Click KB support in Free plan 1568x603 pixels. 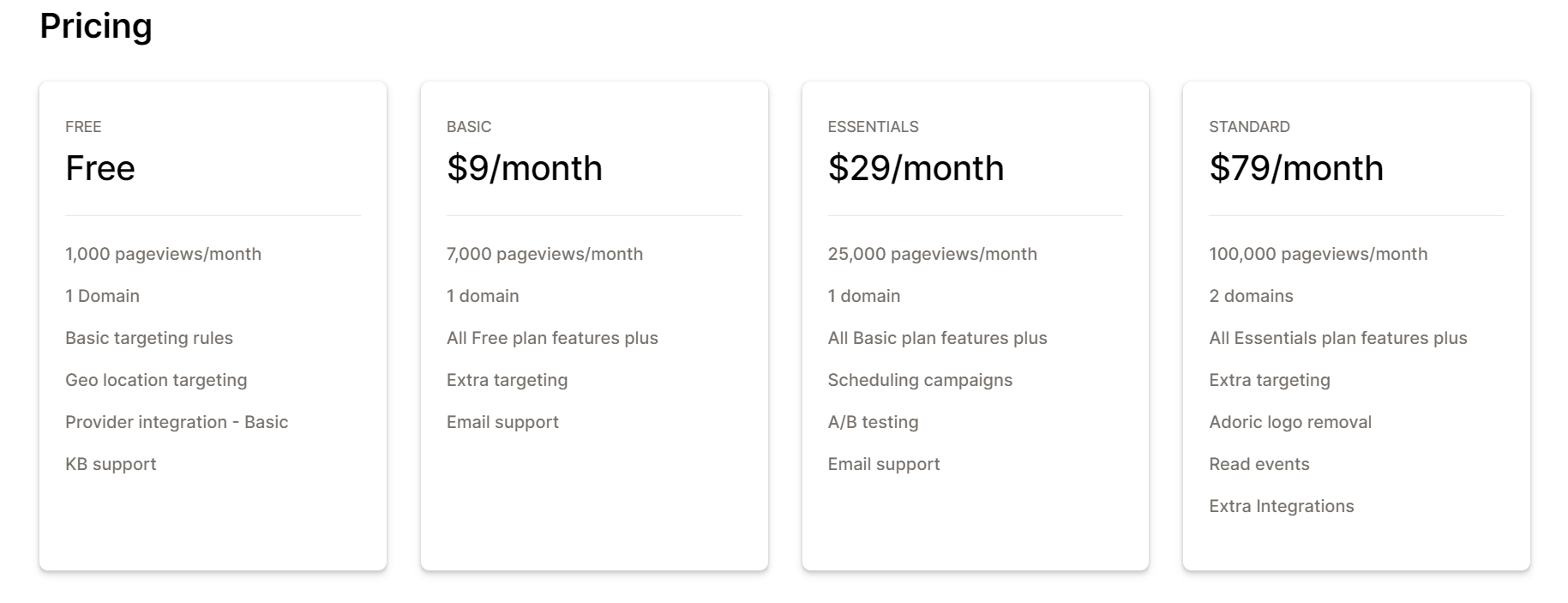point(111,464)
